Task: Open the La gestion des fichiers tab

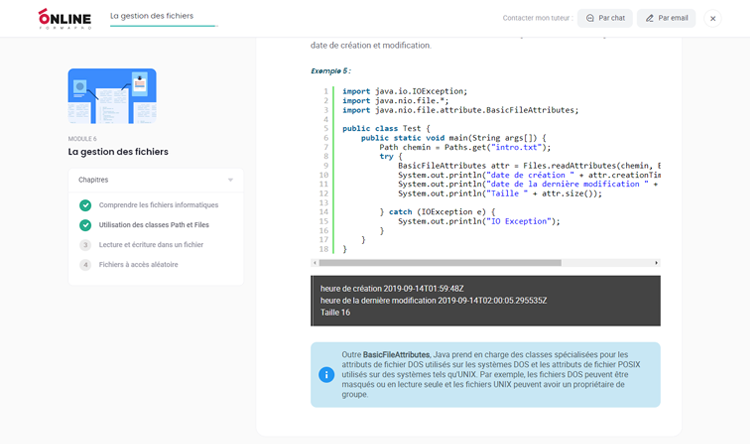Action: coord(152,16)
